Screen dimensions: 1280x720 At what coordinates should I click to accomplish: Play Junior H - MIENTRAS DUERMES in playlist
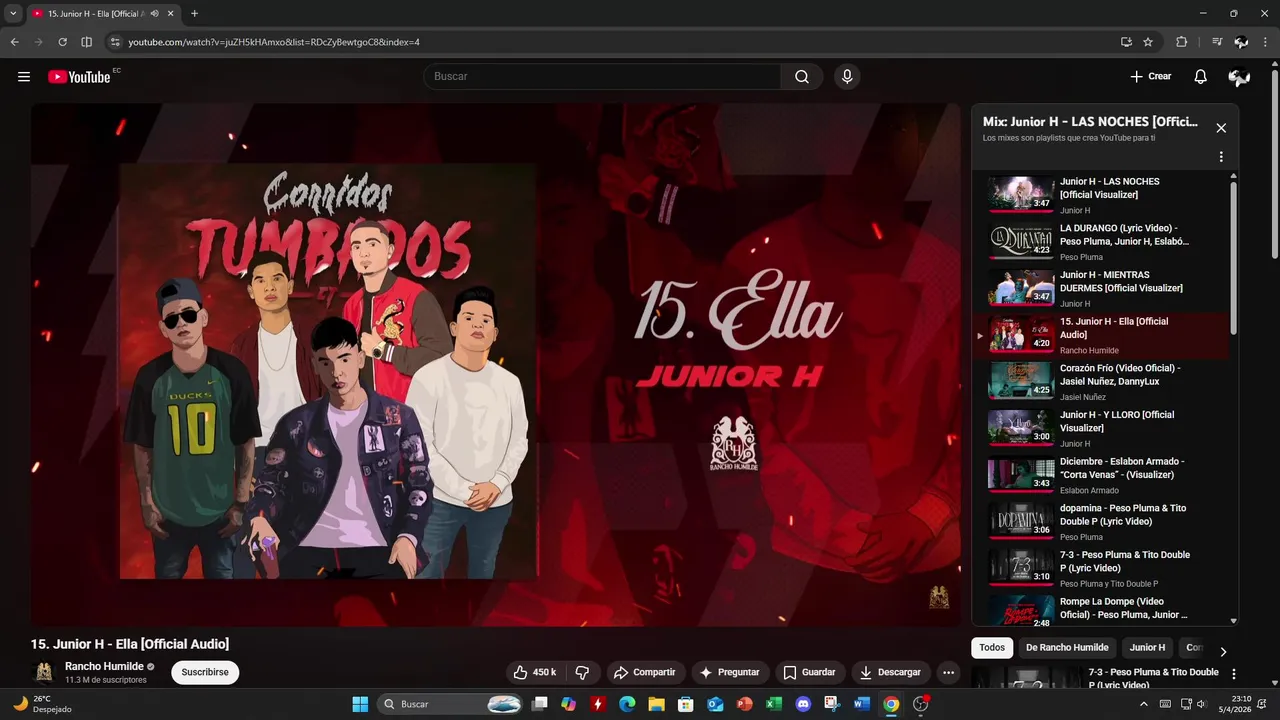click(x=1101, y=289)
